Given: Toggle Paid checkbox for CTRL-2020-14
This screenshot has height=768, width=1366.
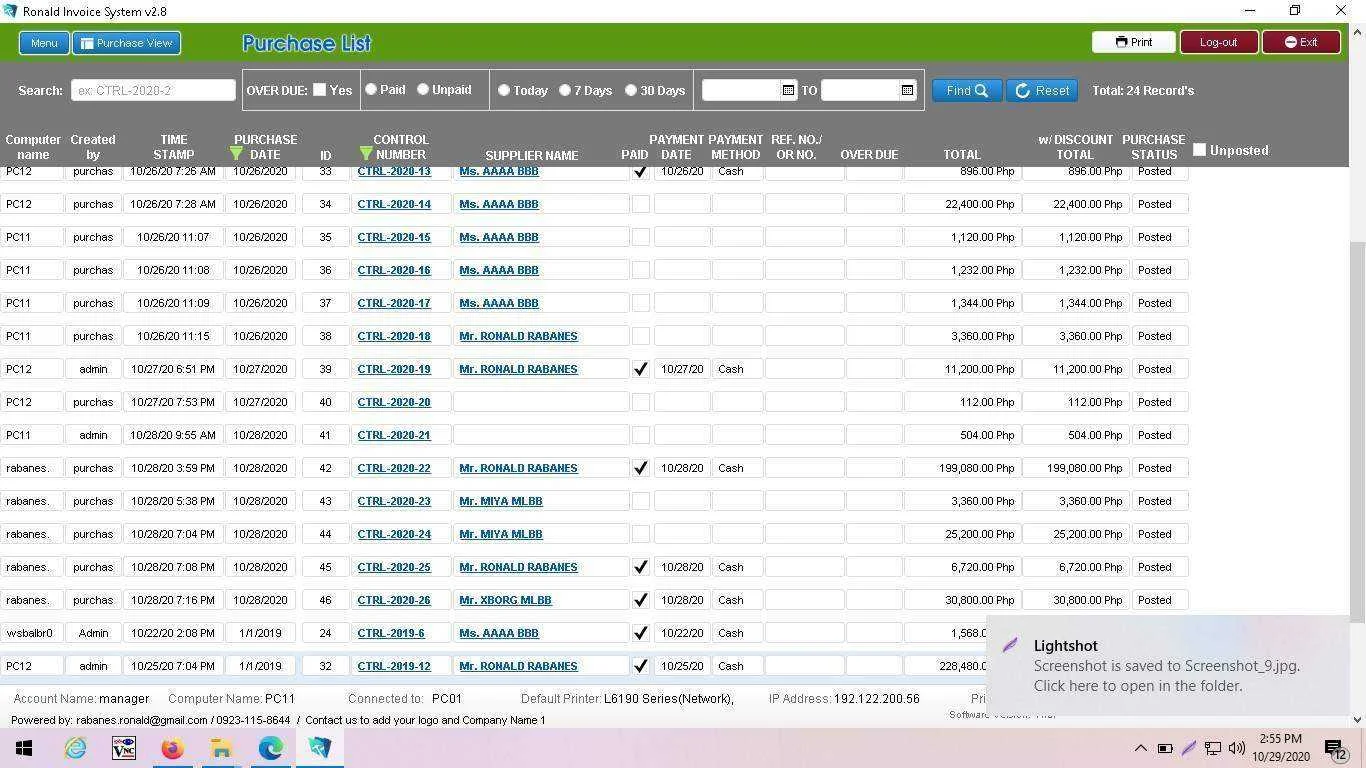Looking at the screenshot, I should (x=641, y=204).
